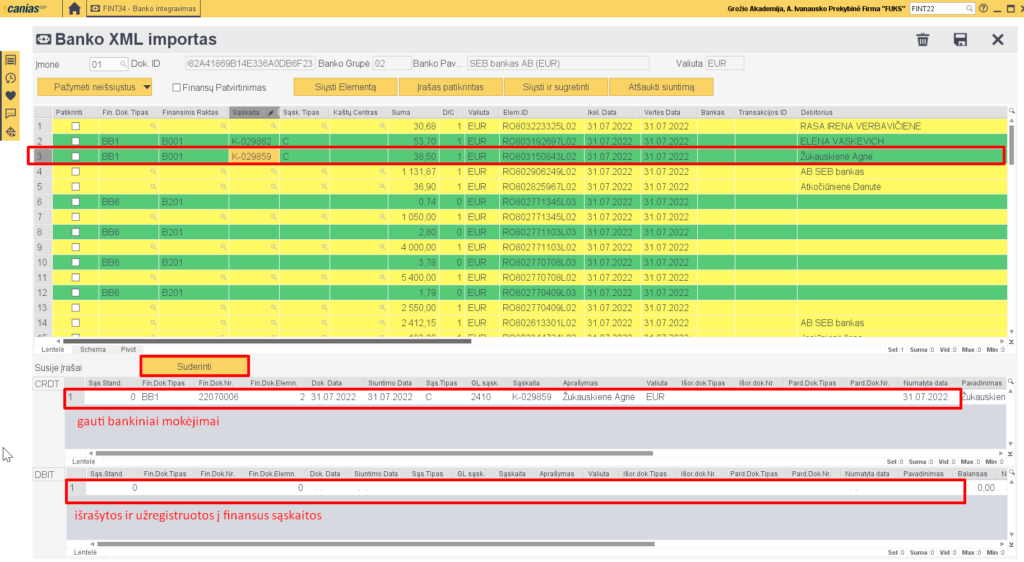Open the messages chat icon in sidebar
1024x562 pixels.
pos(11,113)
